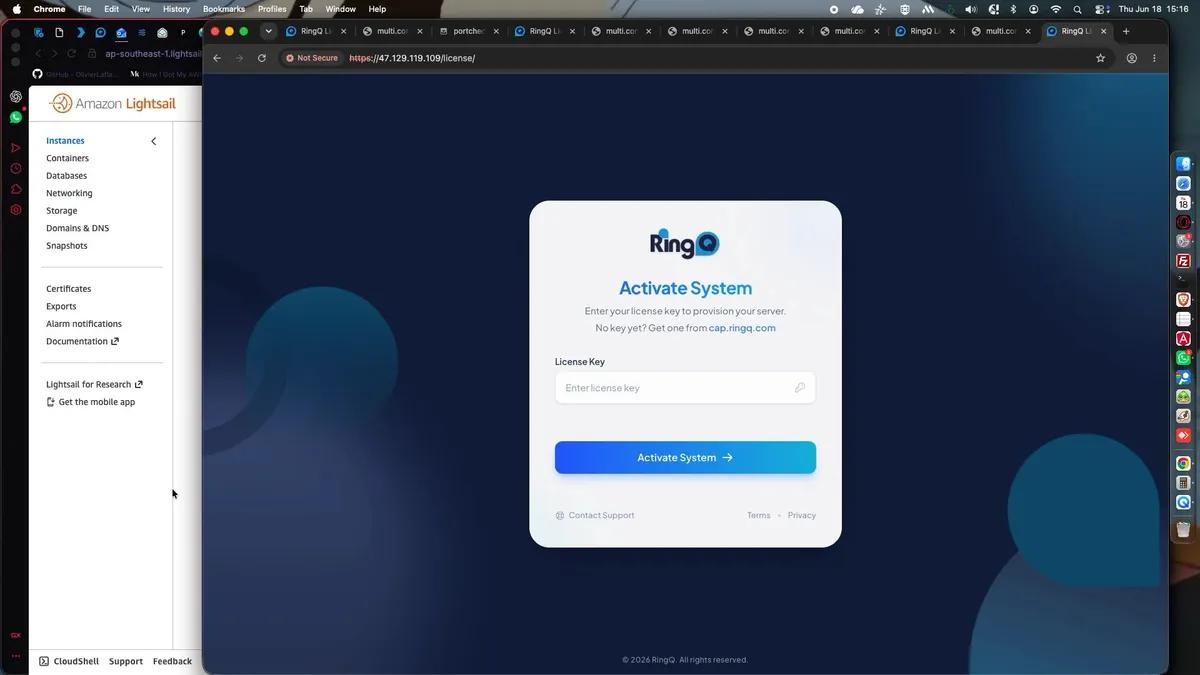Open Alarm notifications in Lightsail
Image resolution: width=1200 pixels, height=675 pixels.
coord(84,324)
